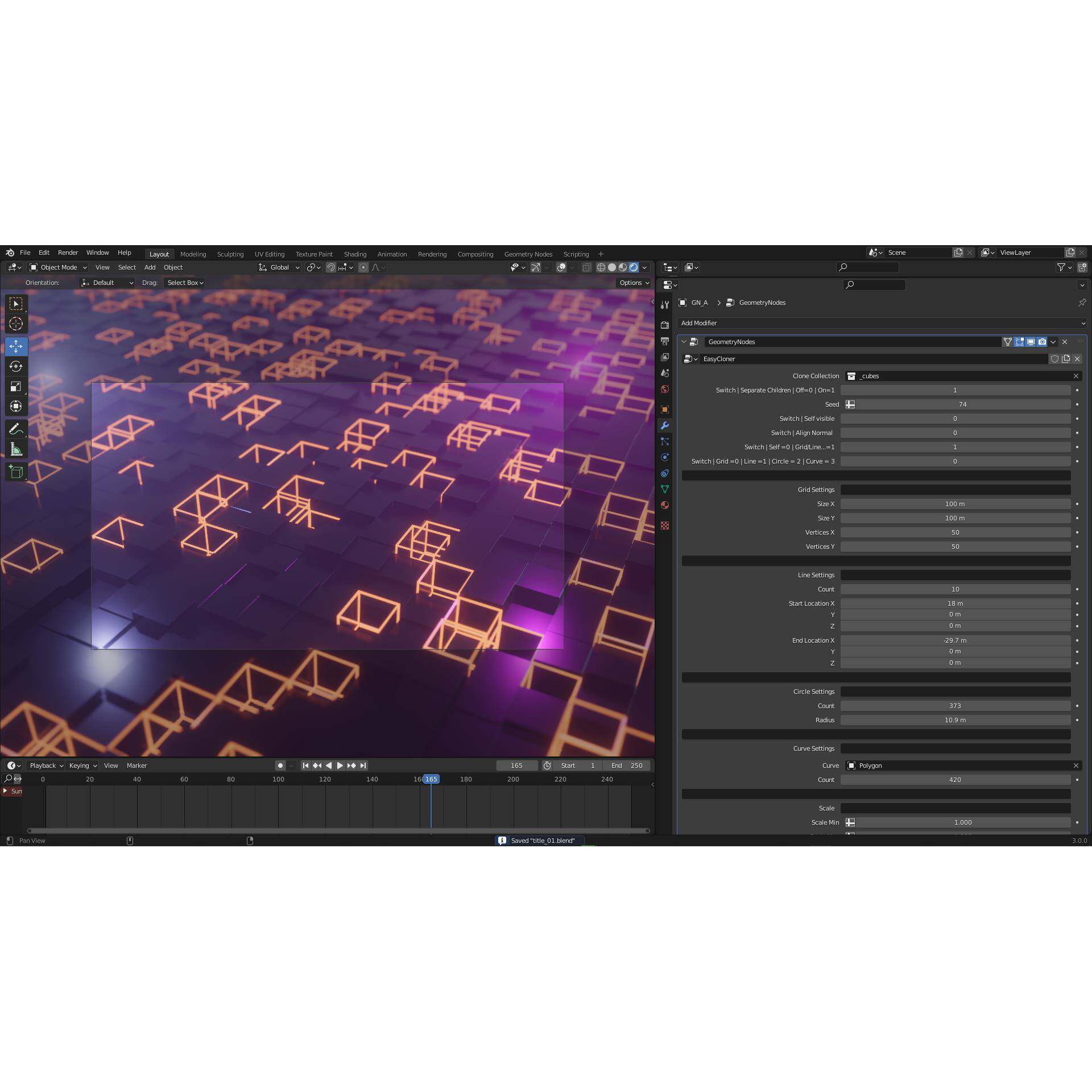
Task: Switch to the Shading workspace tab
Action: [355, 254]
